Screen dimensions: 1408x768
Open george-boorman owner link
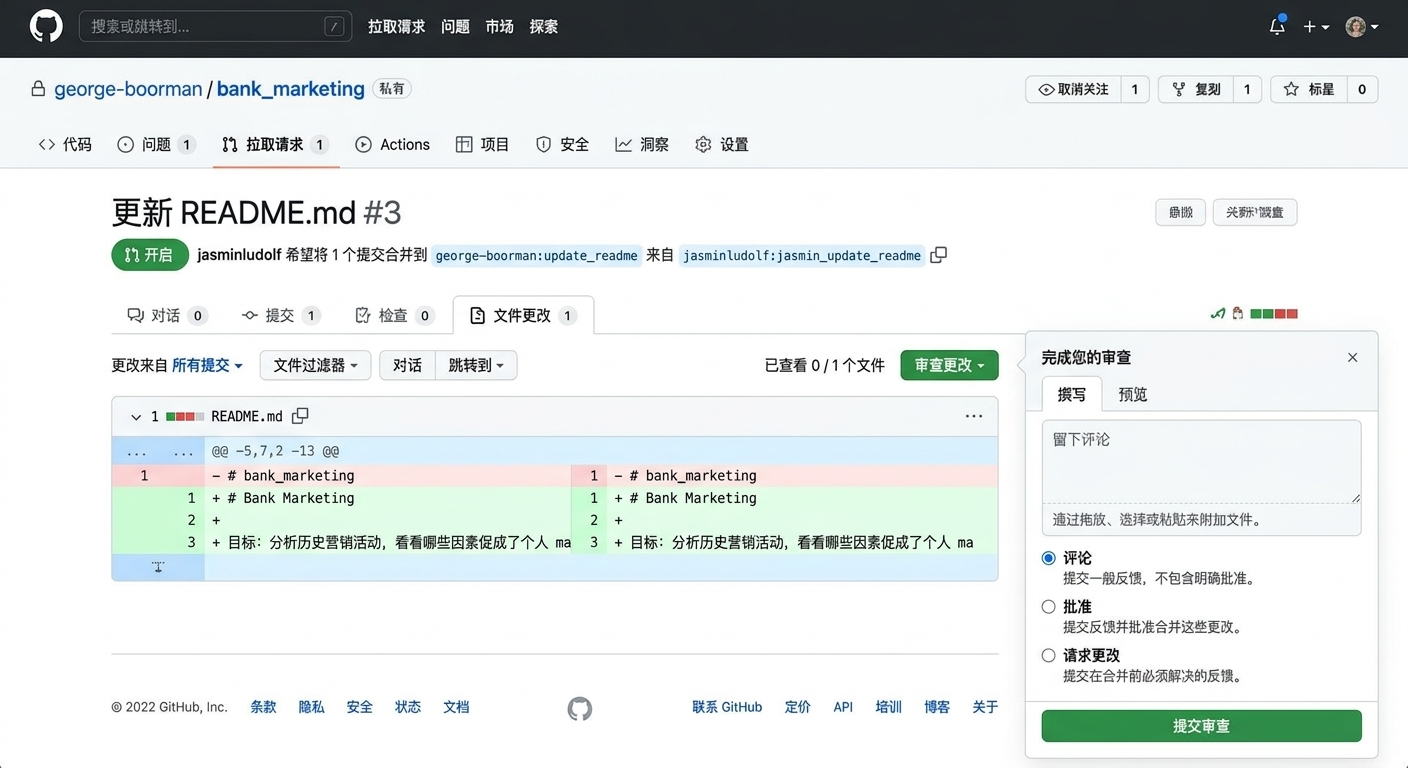[128, 89]
